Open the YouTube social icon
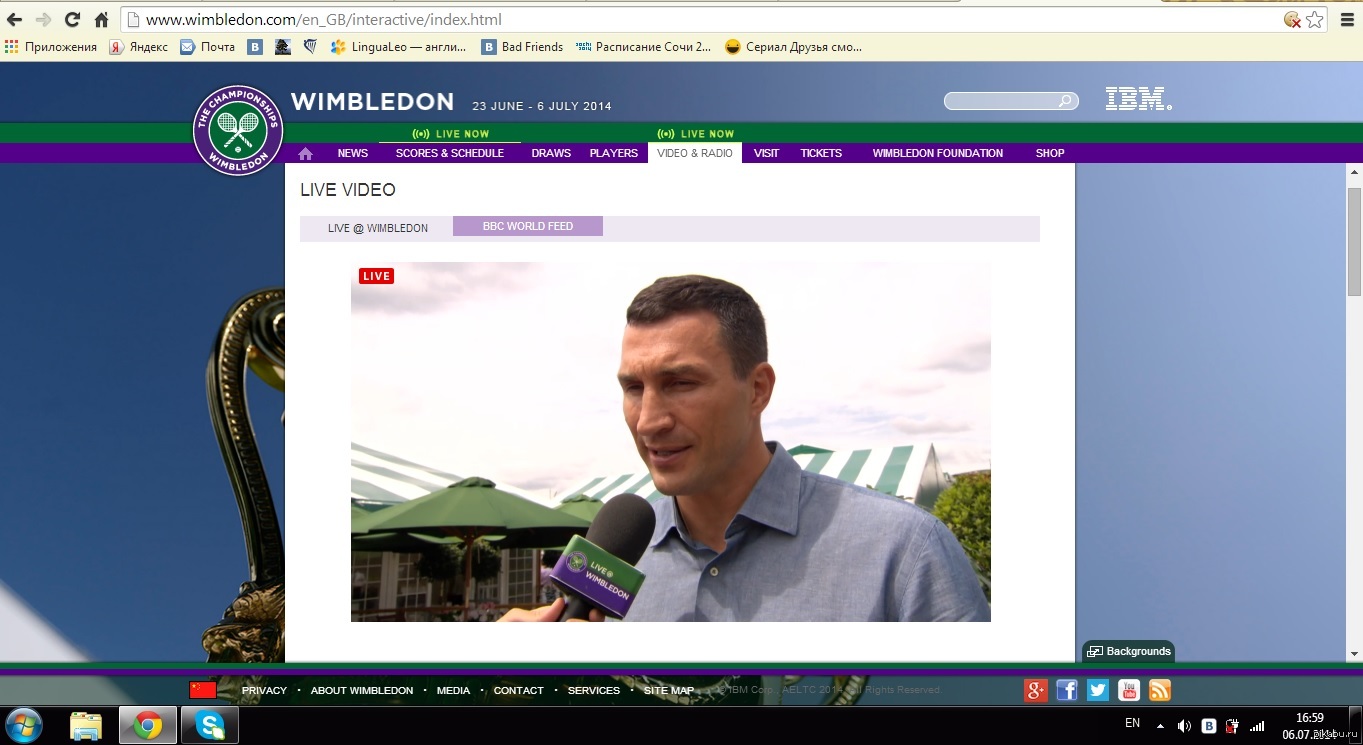This screenshot has height=745, width=1363. tap(1129, 690)
